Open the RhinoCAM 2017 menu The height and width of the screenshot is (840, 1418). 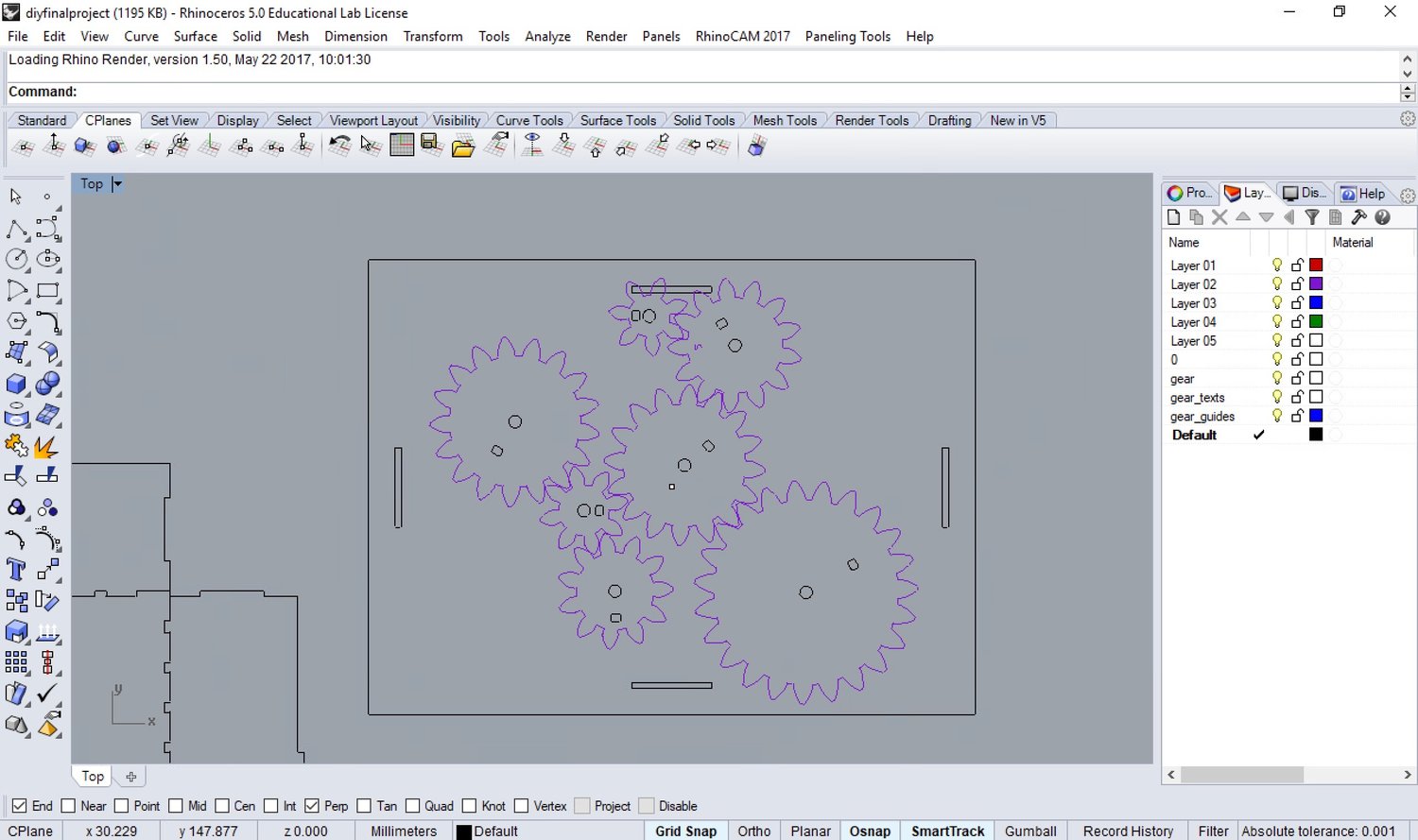[x=743, y=36]
